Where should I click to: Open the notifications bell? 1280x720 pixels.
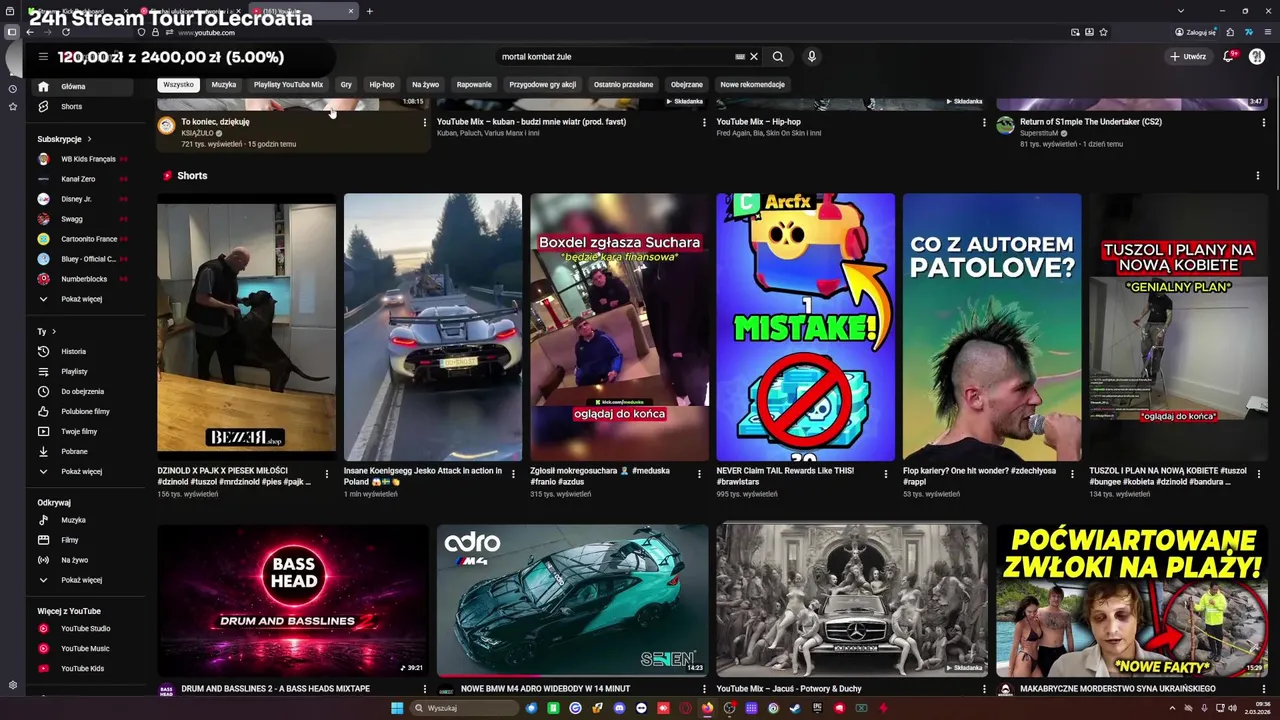(x=1229, y=57)
